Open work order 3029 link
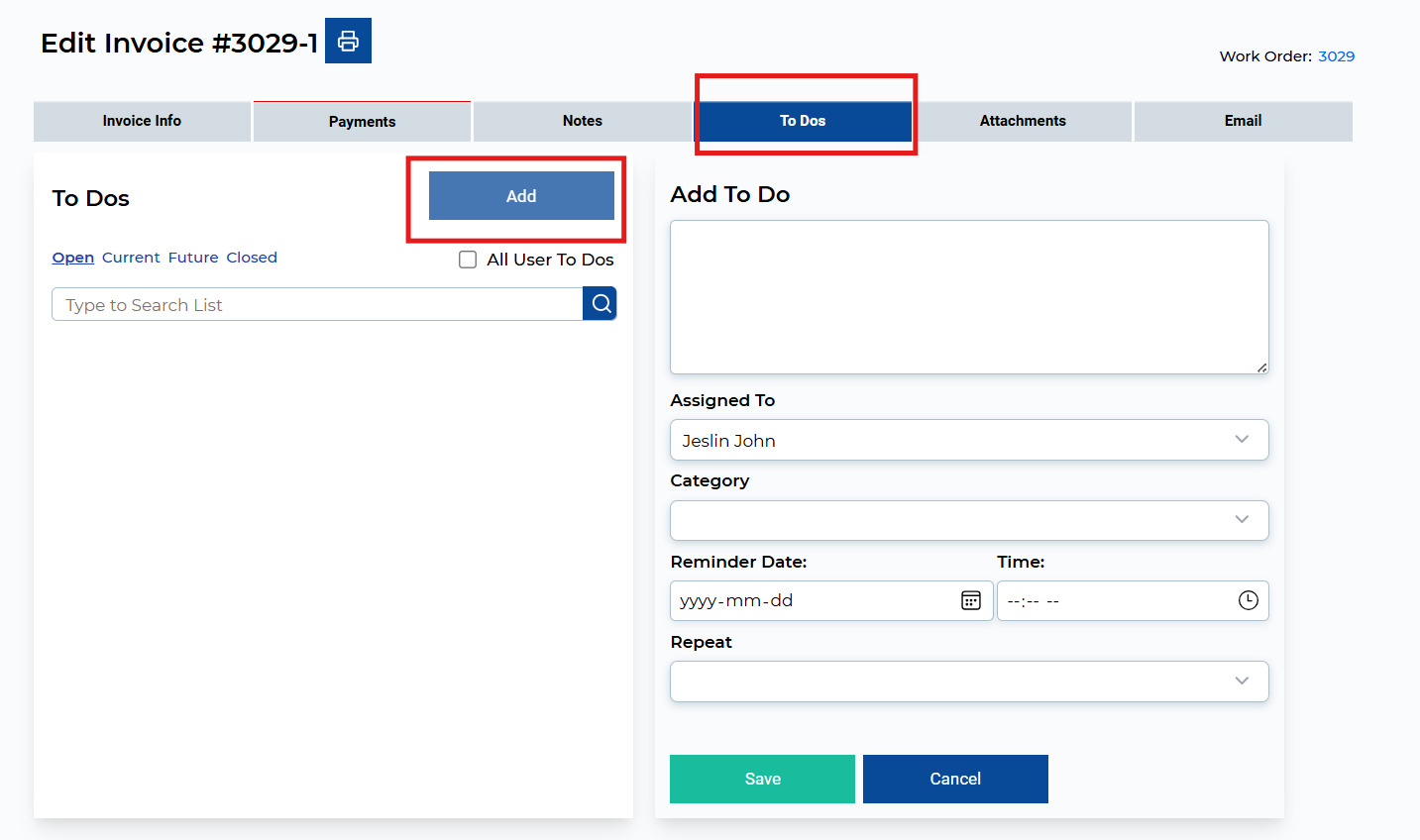Image resolution: width=1420 pixels, height=840 pixels. pos(1336,56)
